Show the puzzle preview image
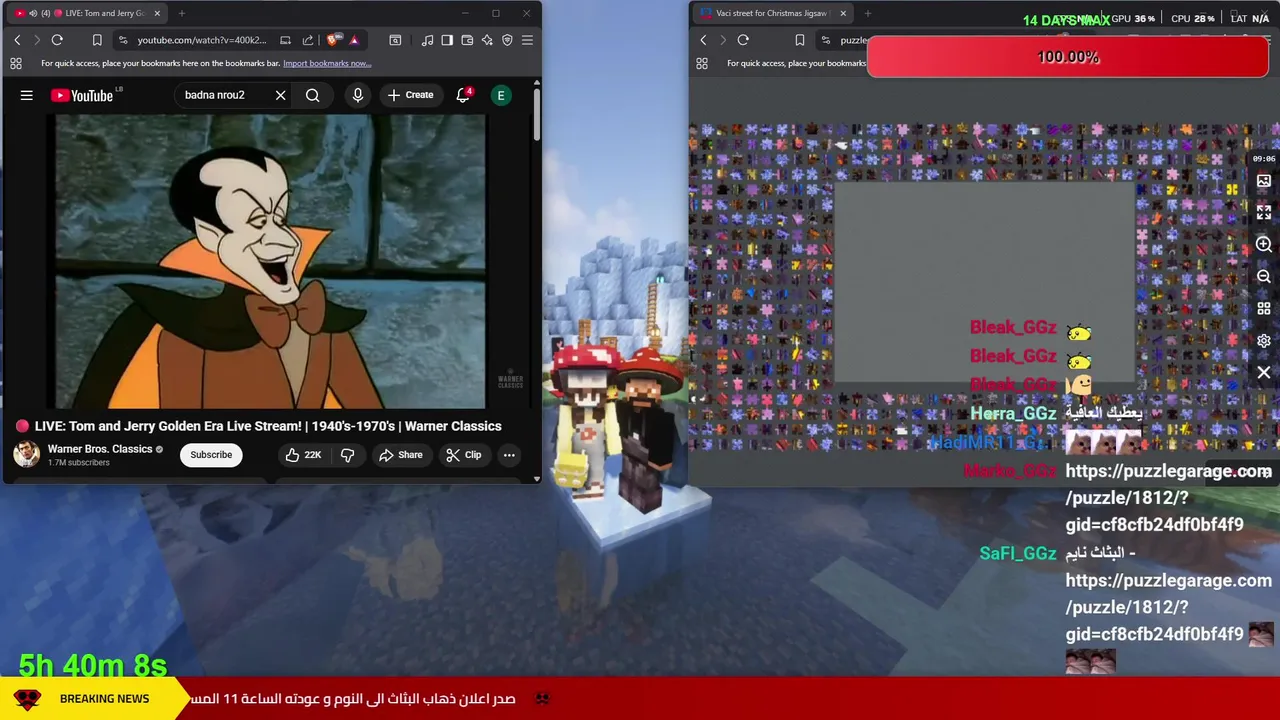 [x=1264, y=181]
